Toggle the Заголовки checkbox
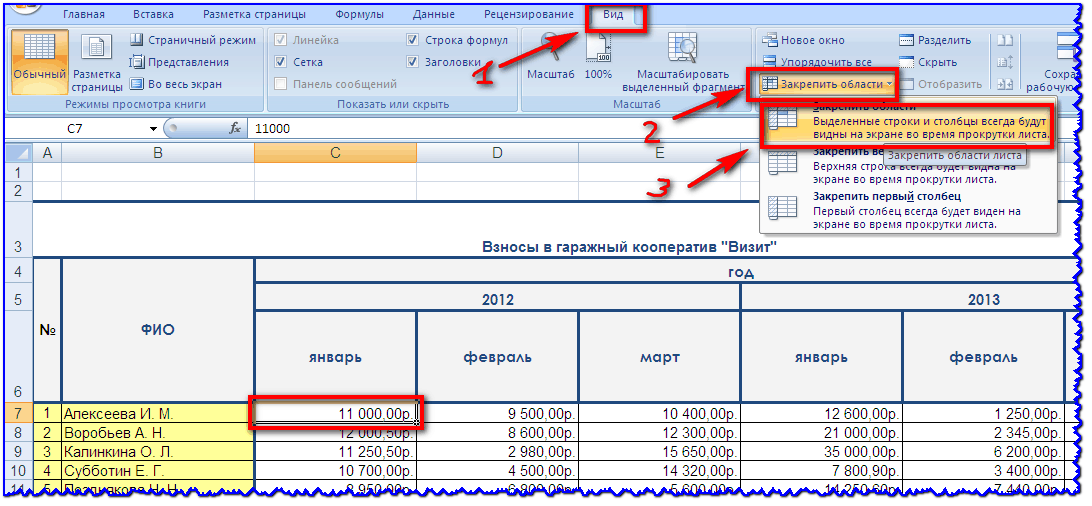 tap(414, 62)
